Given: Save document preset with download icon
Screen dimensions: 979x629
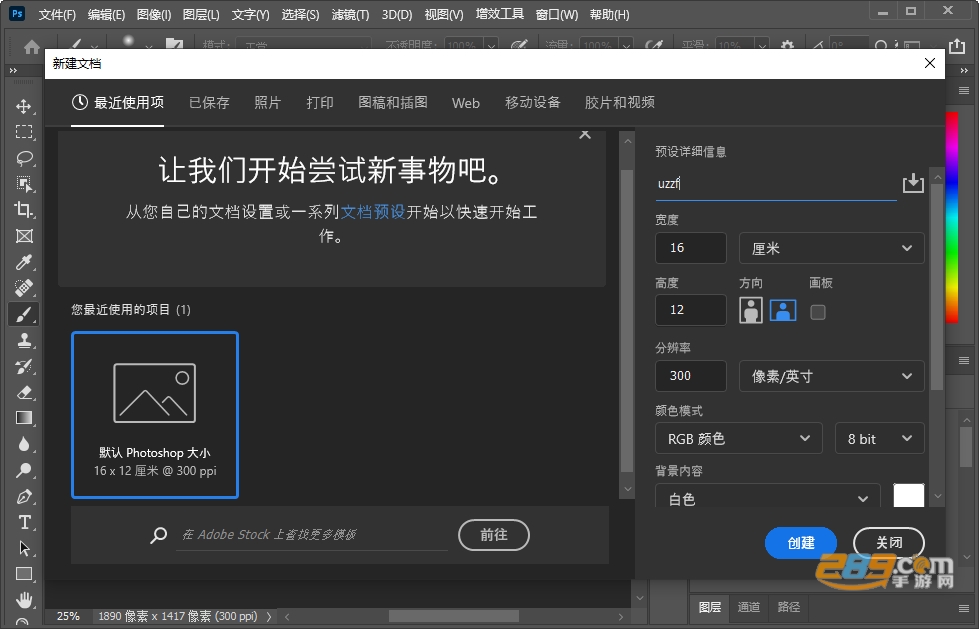Looking at the screenshot, I should point(913,183).
